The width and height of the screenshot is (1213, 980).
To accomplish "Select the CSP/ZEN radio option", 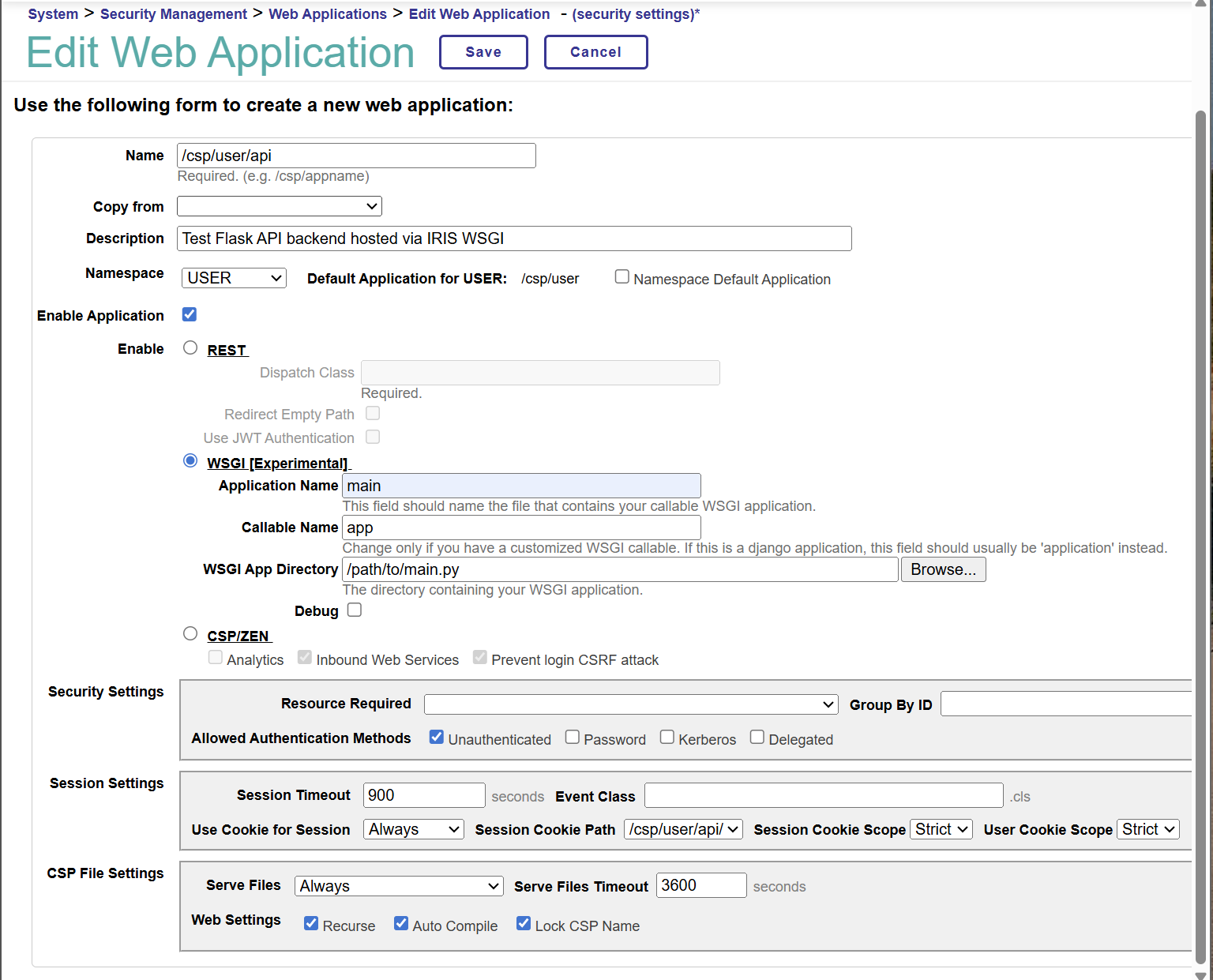I will tap(190, 634).
